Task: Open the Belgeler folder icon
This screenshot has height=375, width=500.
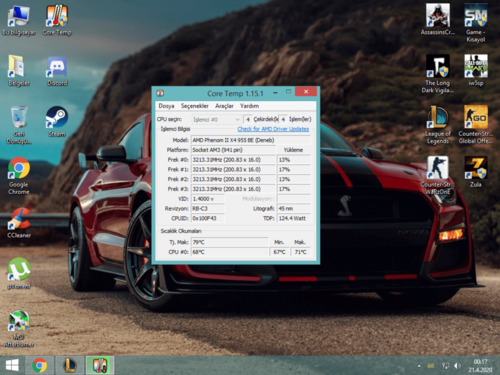Action: pyautogui.click(x=19, y=71)
